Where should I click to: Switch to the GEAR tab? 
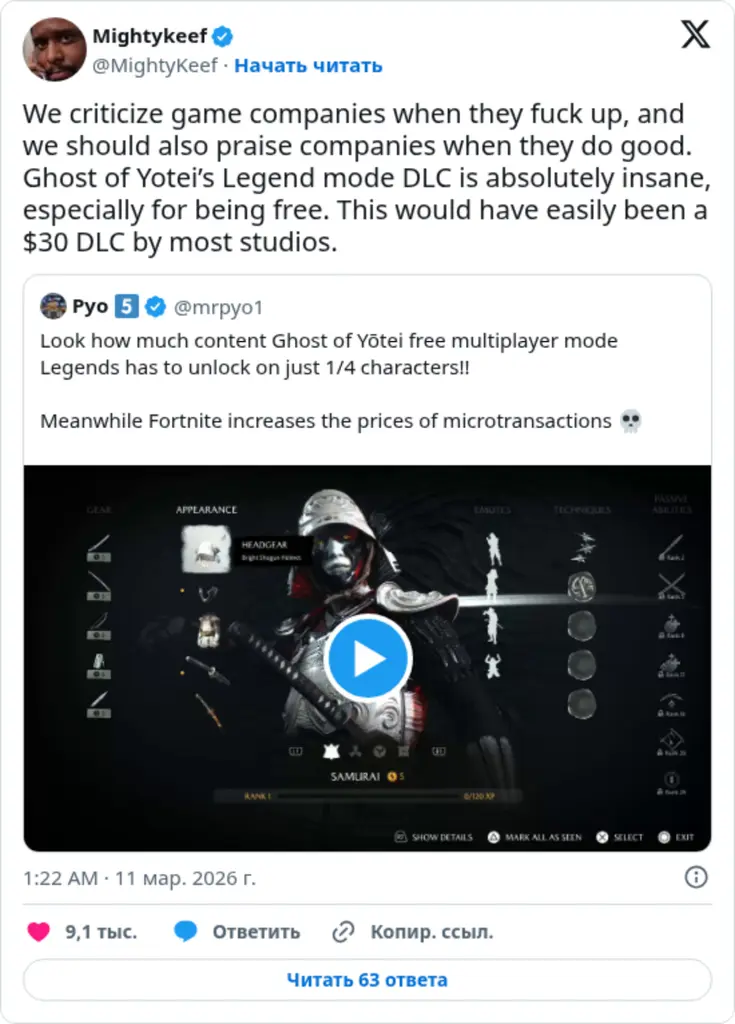coord(99,507)
